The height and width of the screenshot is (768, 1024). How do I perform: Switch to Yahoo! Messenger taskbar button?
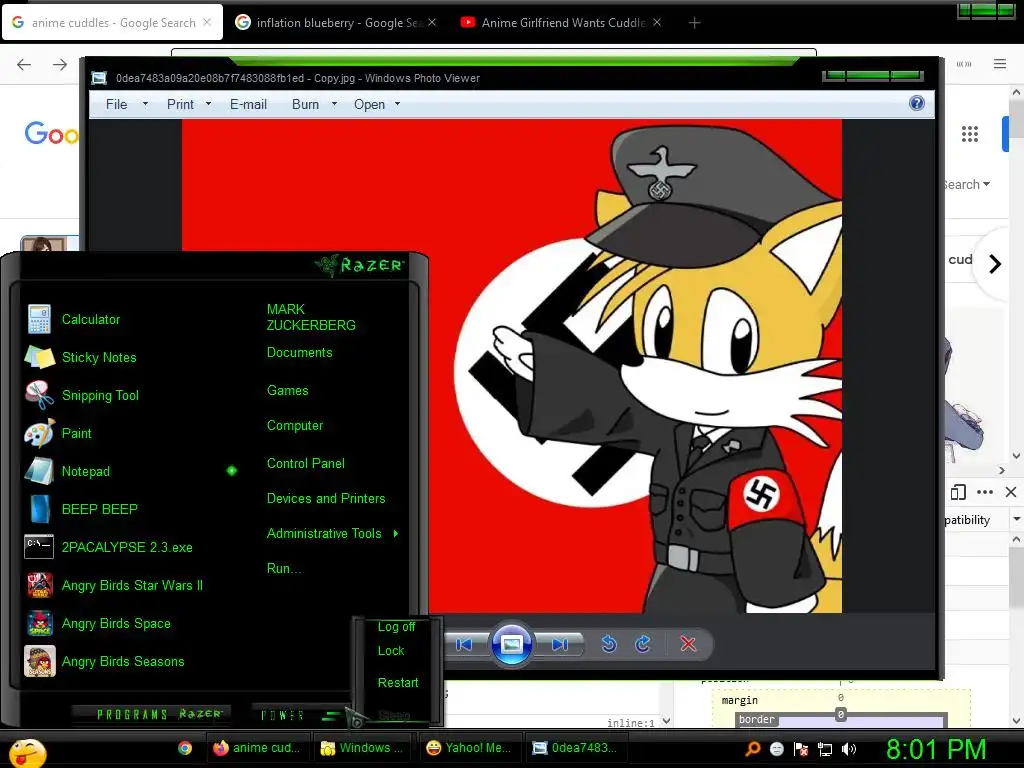(469, 748)
